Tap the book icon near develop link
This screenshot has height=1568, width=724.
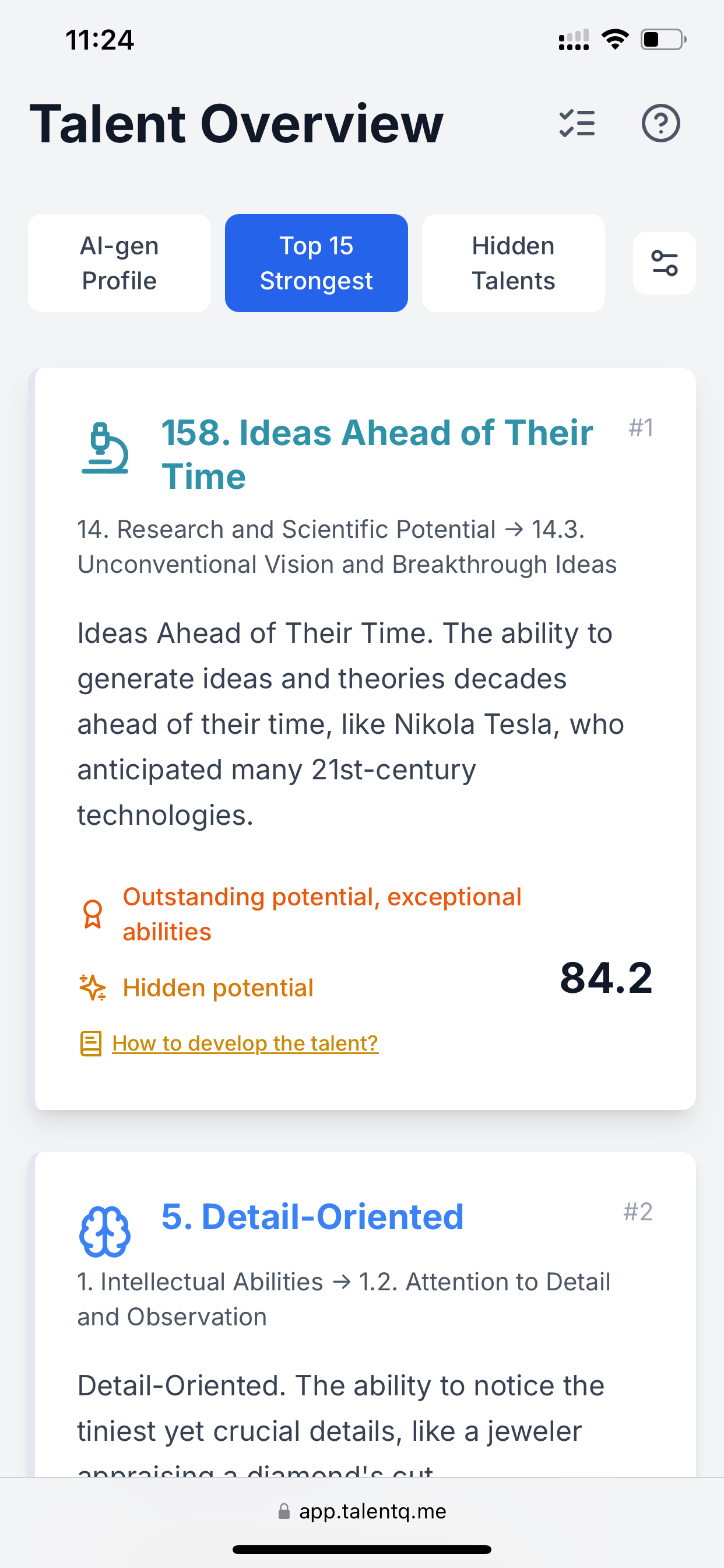(x=91, y=1044)
